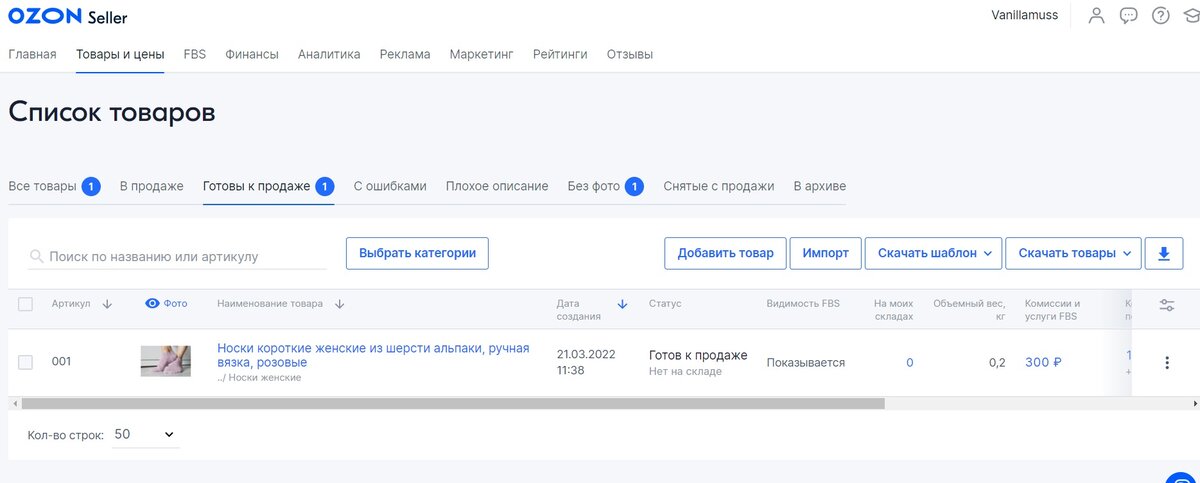The image size is (1200, 483).
Task: Open the Финансы menu
Action: [252, 54]
